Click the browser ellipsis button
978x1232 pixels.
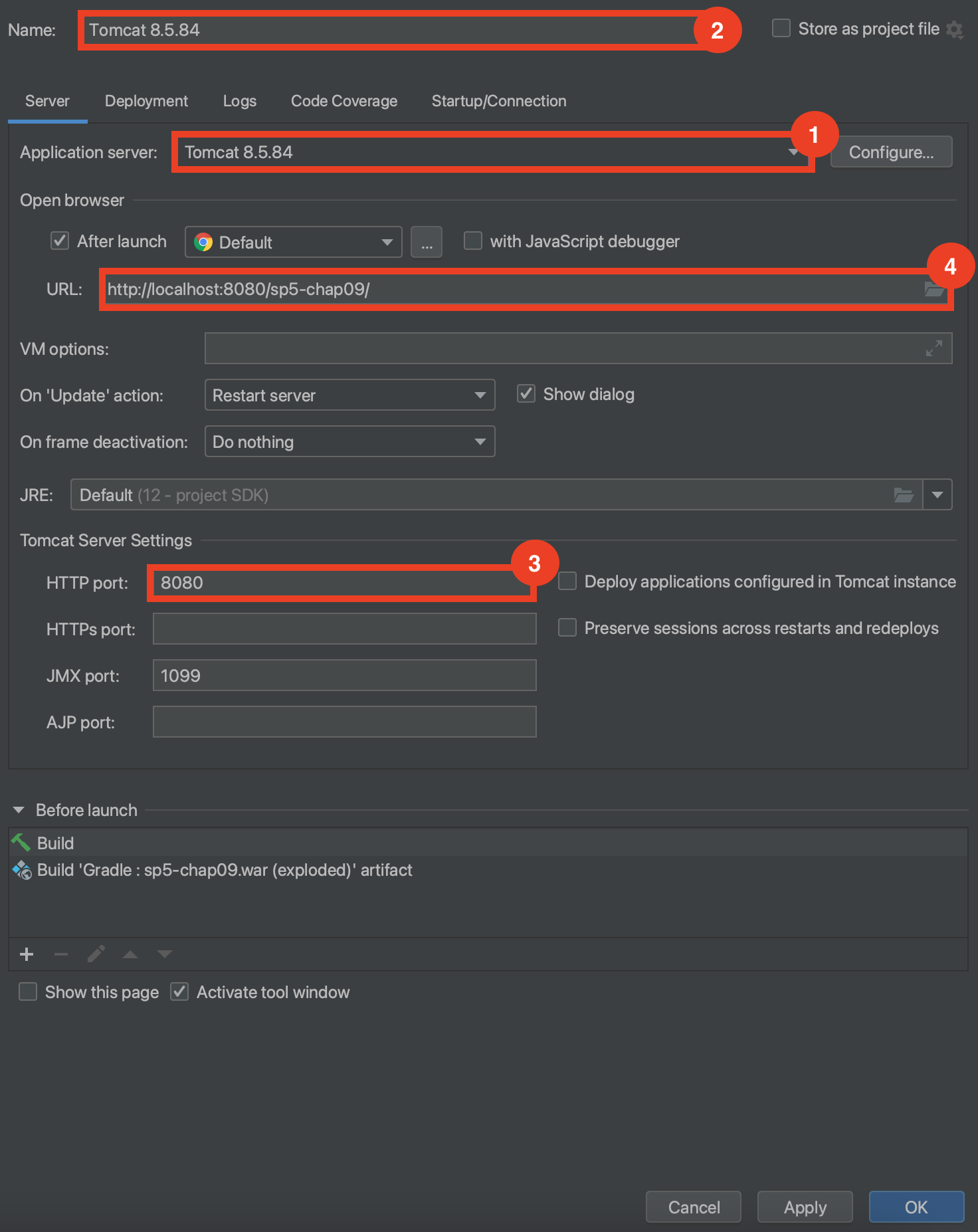tap(427, 242)
